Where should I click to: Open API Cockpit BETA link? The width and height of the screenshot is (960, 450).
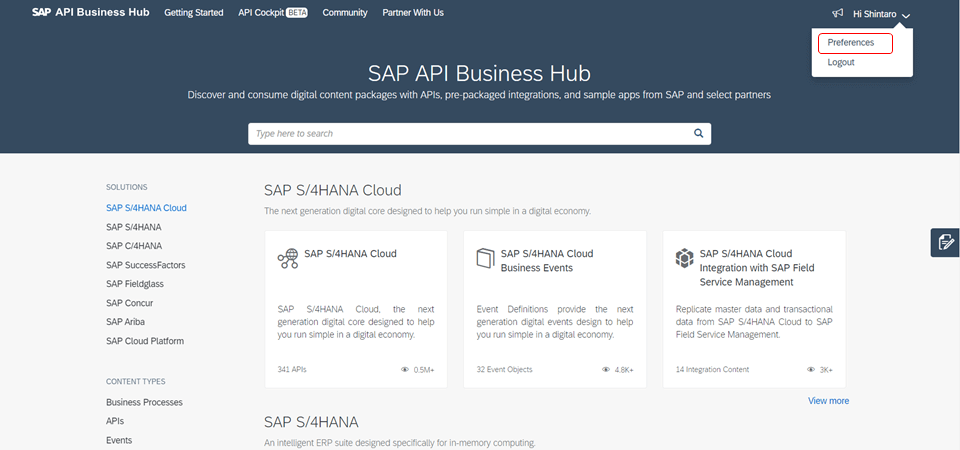coord(273,13)
